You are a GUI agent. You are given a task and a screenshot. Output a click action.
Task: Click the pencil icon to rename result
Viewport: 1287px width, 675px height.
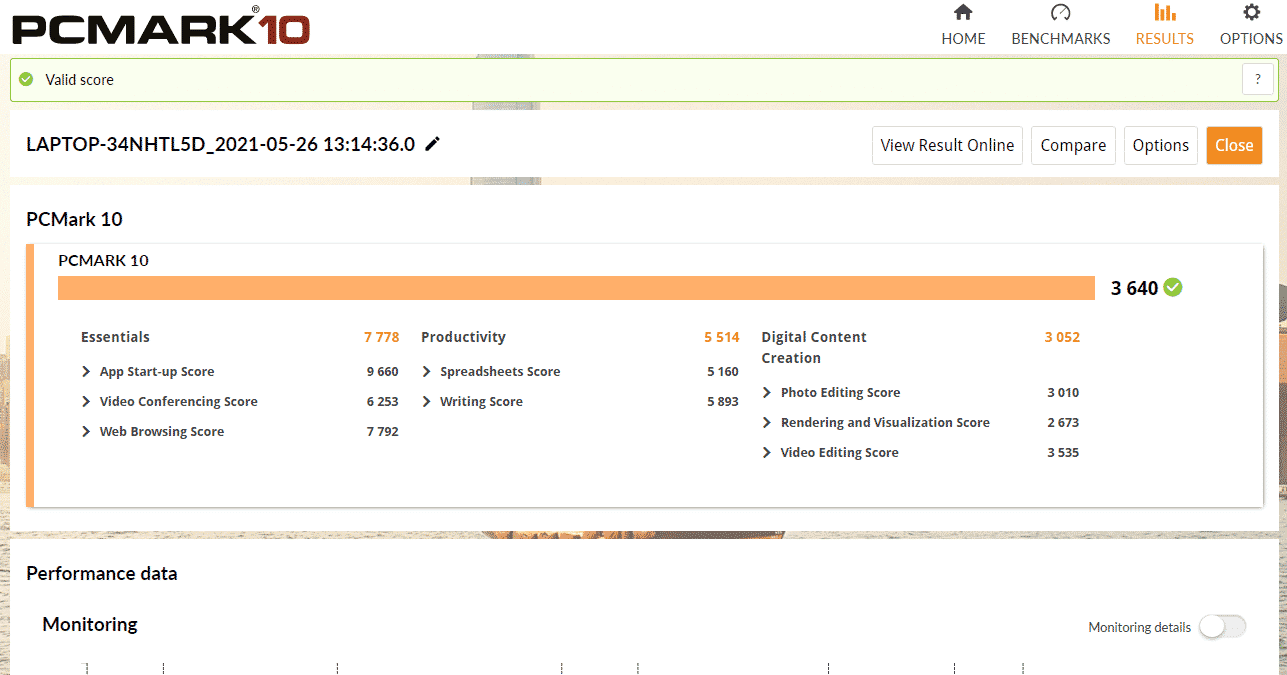432,144
